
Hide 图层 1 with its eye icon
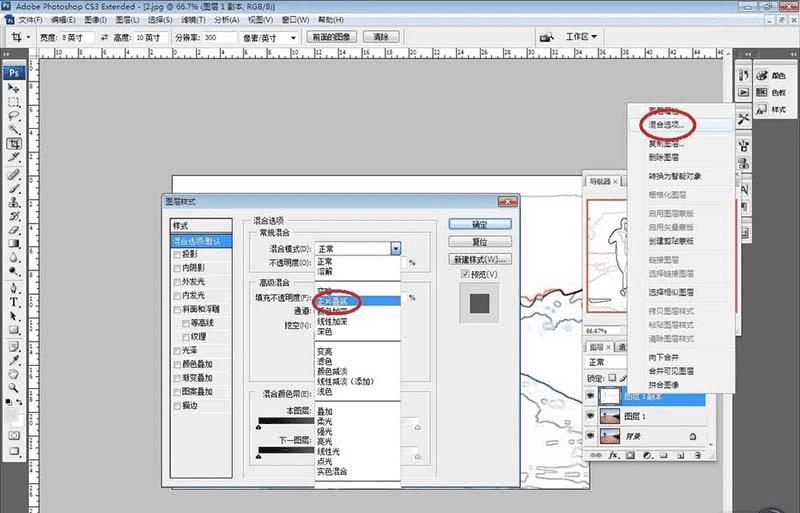point(591,416)
